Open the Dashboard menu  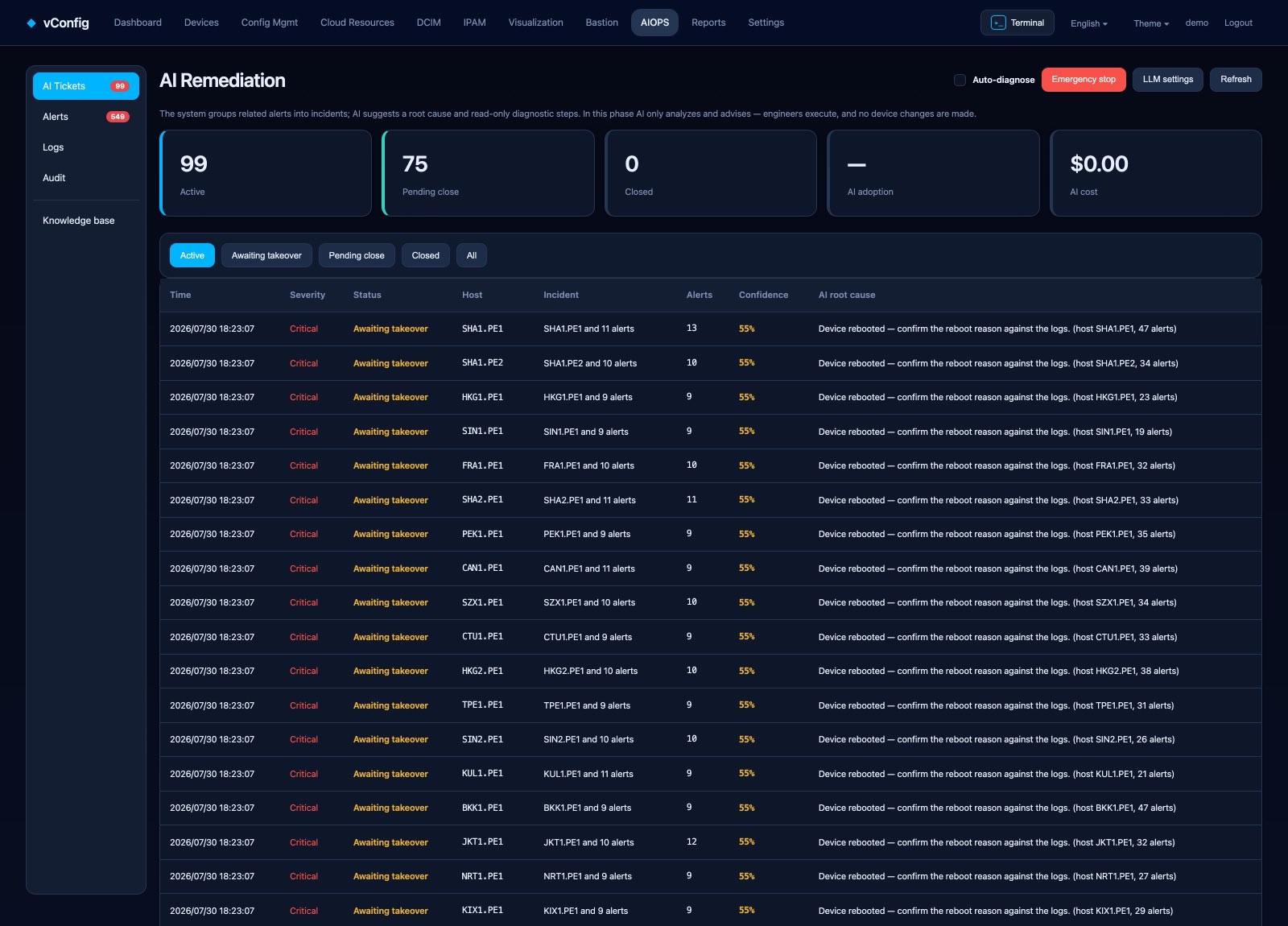pos(138,23)
